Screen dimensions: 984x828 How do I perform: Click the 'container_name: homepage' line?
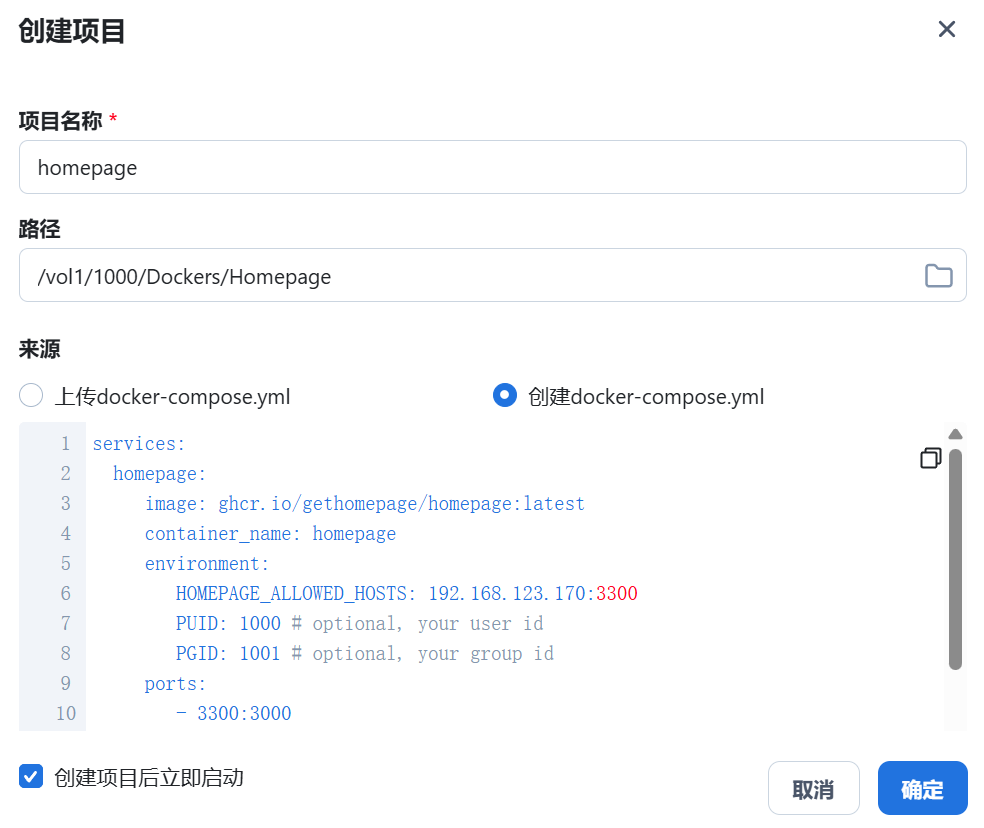tap(270, 534)
